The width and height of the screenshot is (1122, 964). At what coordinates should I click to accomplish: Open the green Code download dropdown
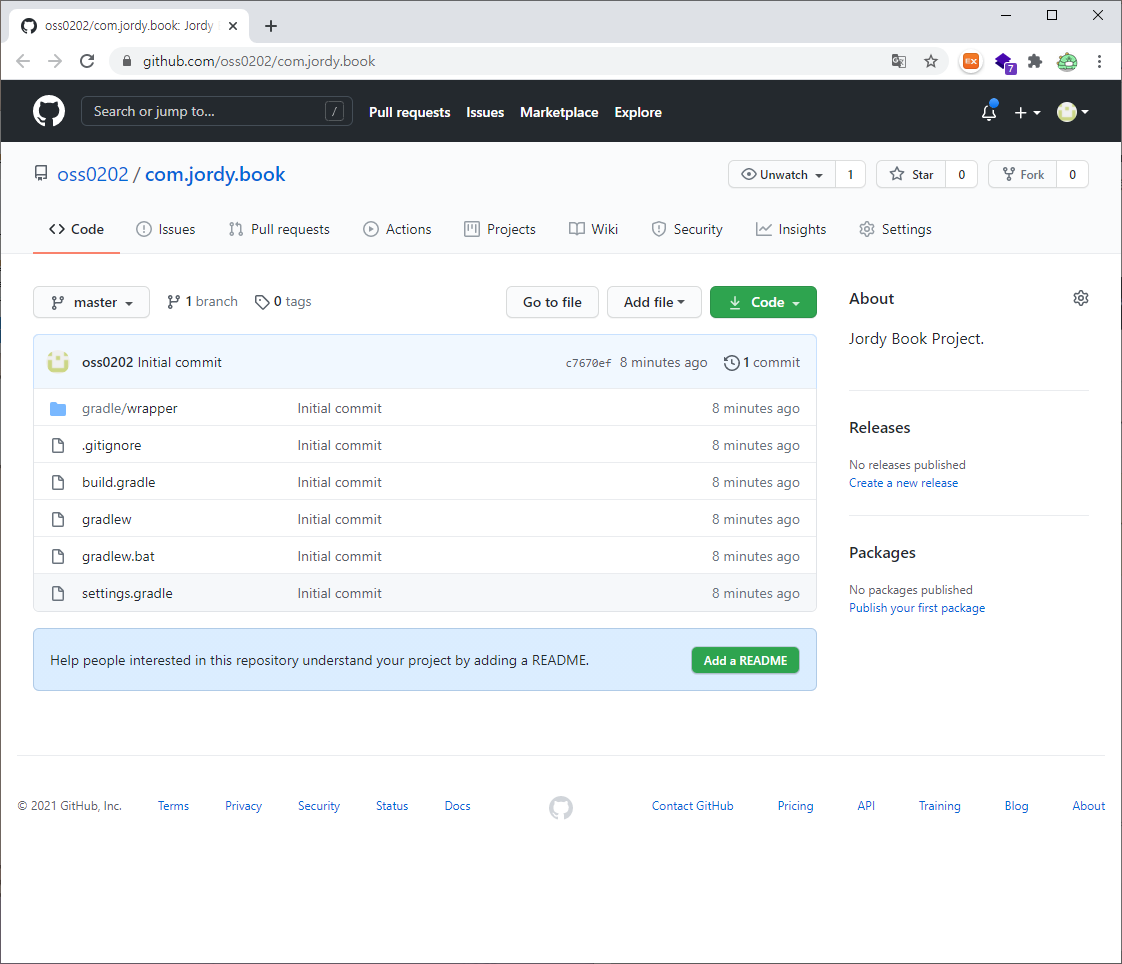click(x=764, y=302)
